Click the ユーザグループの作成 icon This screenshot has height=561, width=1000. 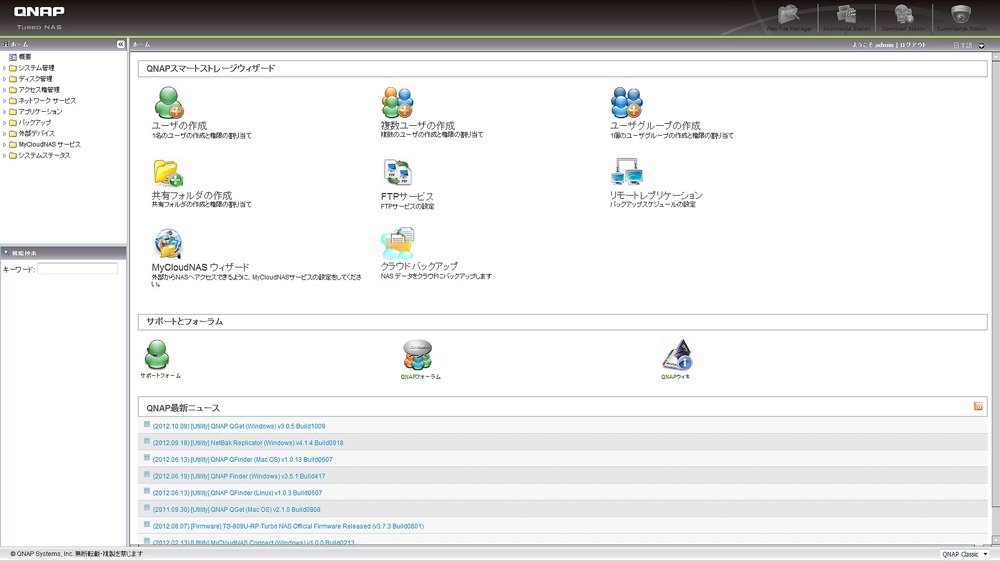(x=626, y=103)
